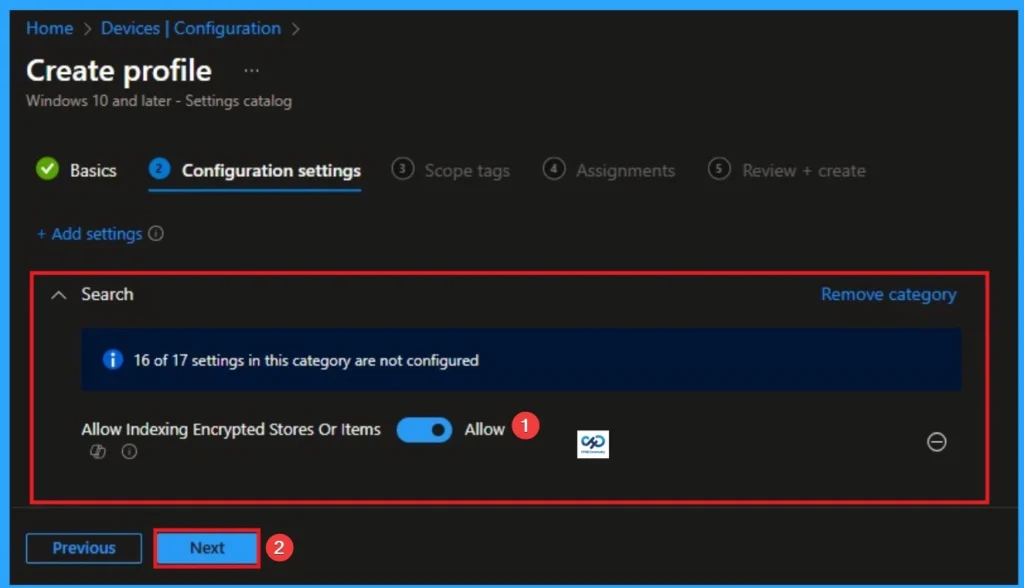The width and height of the screenshot is (1024, 588).
Task: Click the numbered circle on Scope tags step
Action: [403, 170]
